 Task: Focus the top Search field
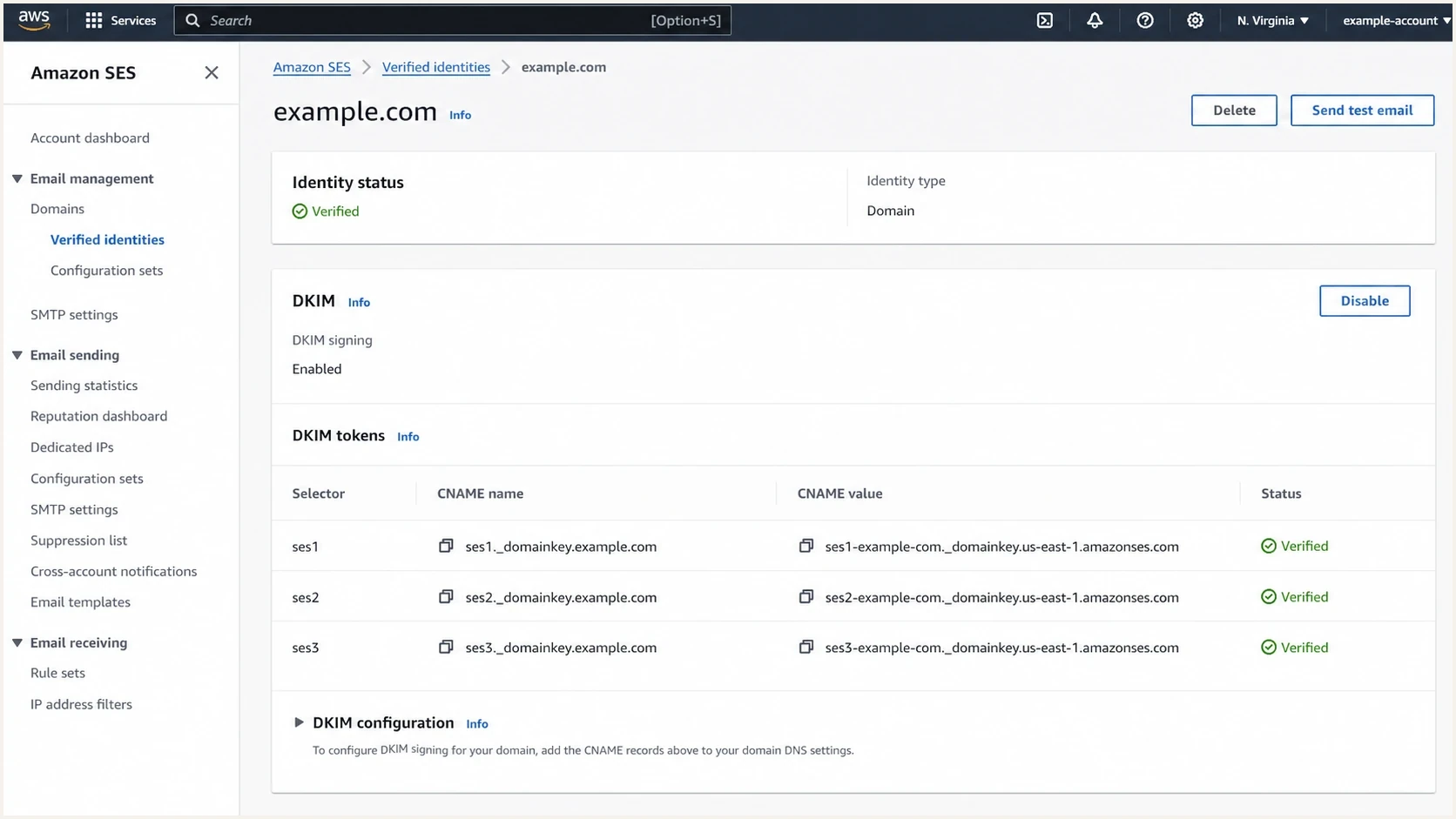452,20
